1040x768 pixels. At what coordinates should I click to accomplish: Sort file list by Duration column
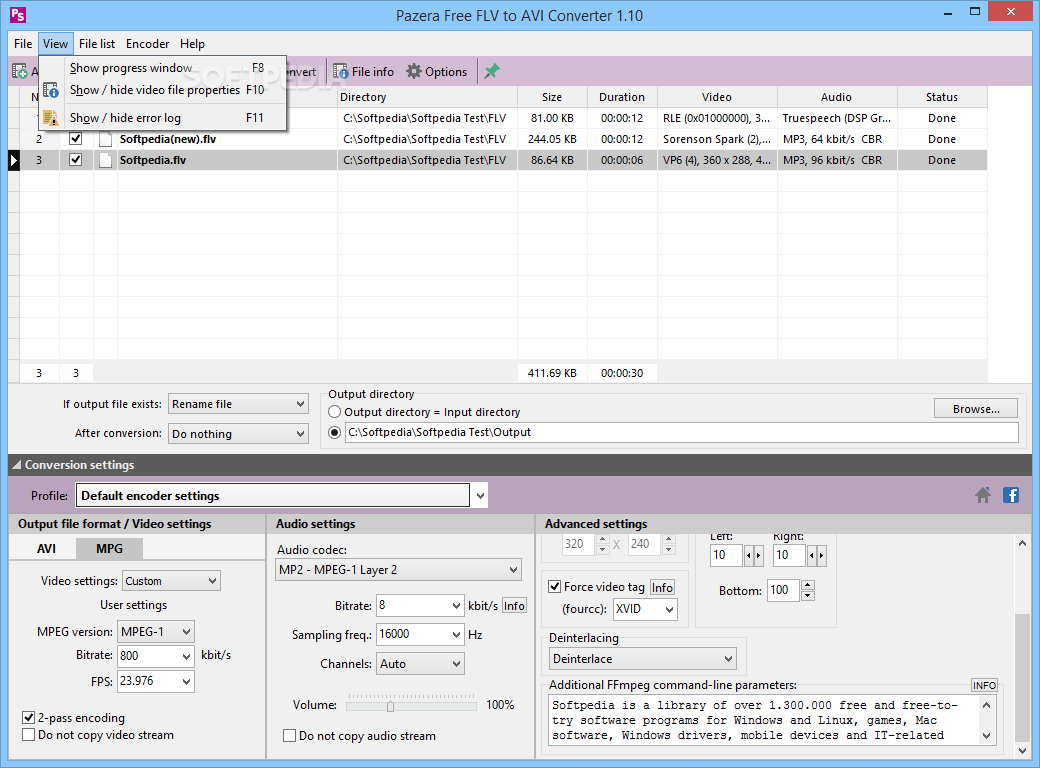621,97
